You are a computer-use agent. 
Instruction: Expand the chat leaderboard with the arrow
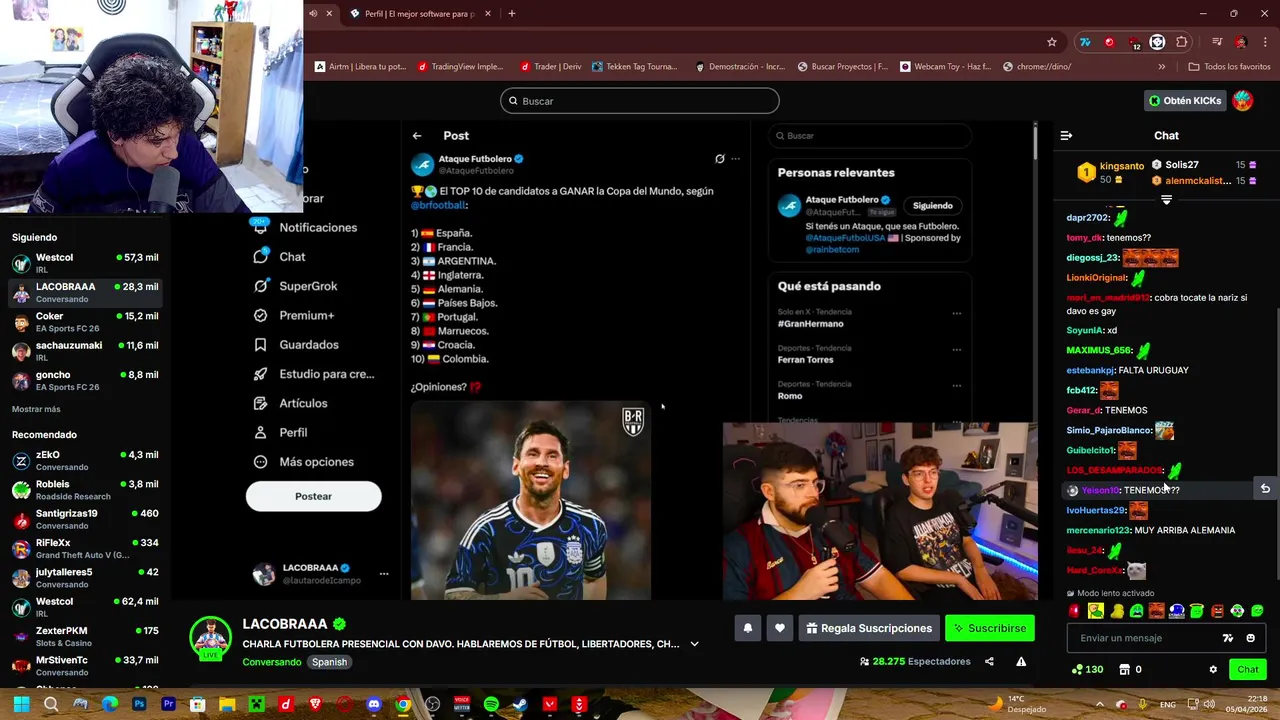[1166, 200]
